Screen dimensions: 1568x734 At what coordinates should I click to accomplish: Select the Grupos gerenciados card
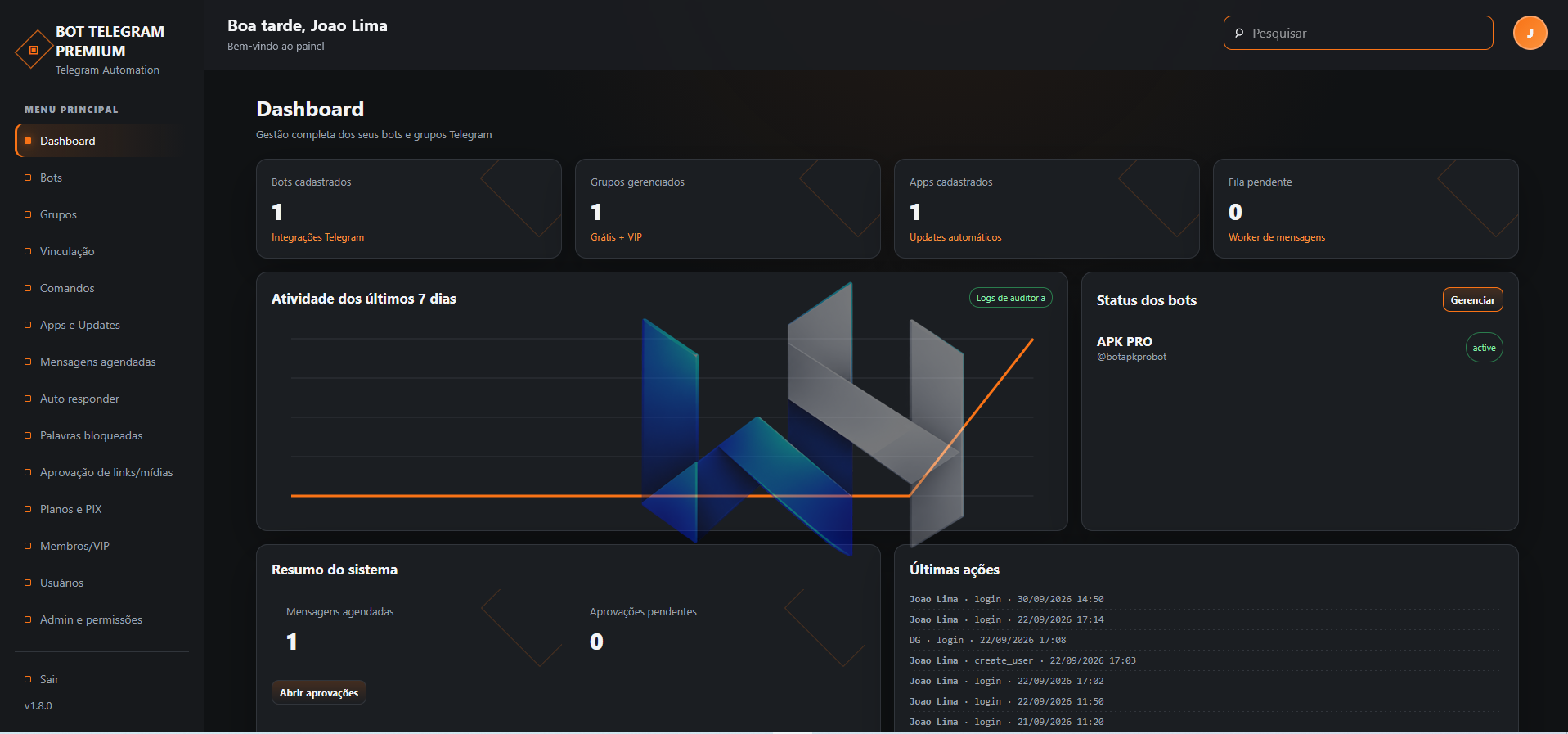pos(728,209)
